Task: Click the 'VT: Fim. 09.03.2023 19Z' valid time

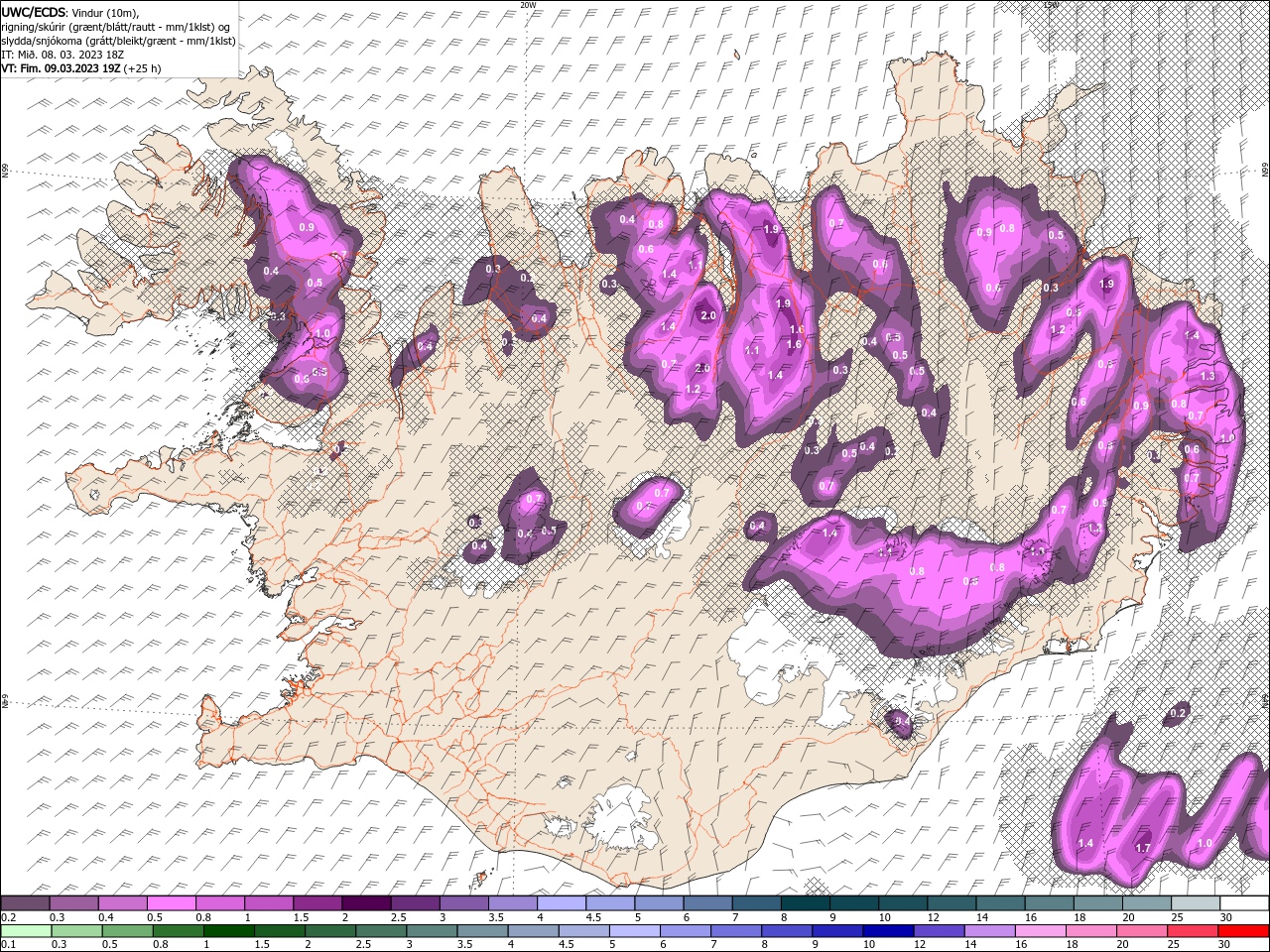Action: click(62, 68)
